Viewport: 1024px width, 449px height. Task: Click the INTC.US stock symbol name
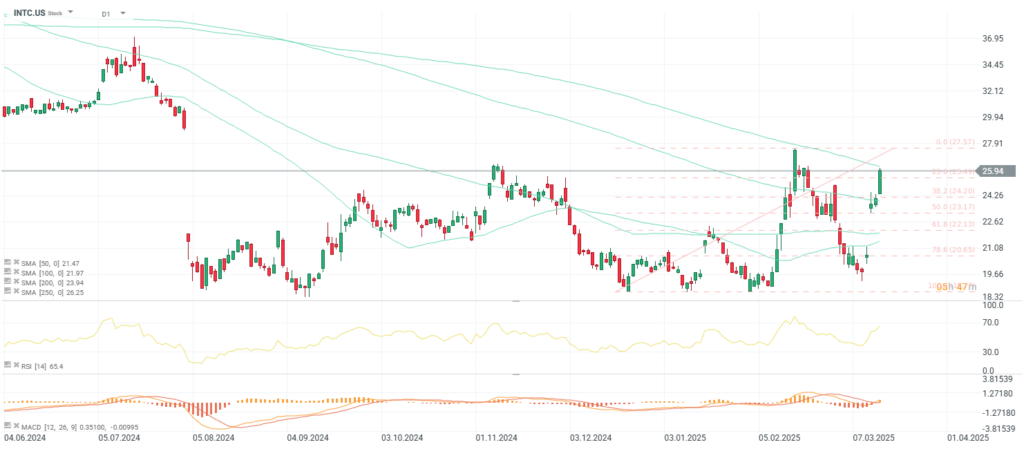coord(27,14)
